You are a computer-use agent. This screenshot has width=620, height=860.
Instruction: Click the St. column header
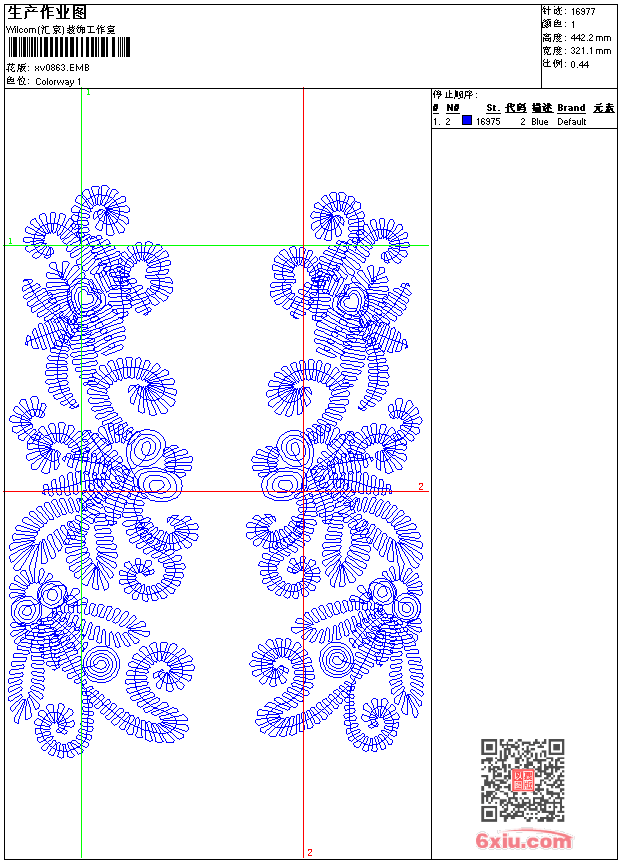492,108
